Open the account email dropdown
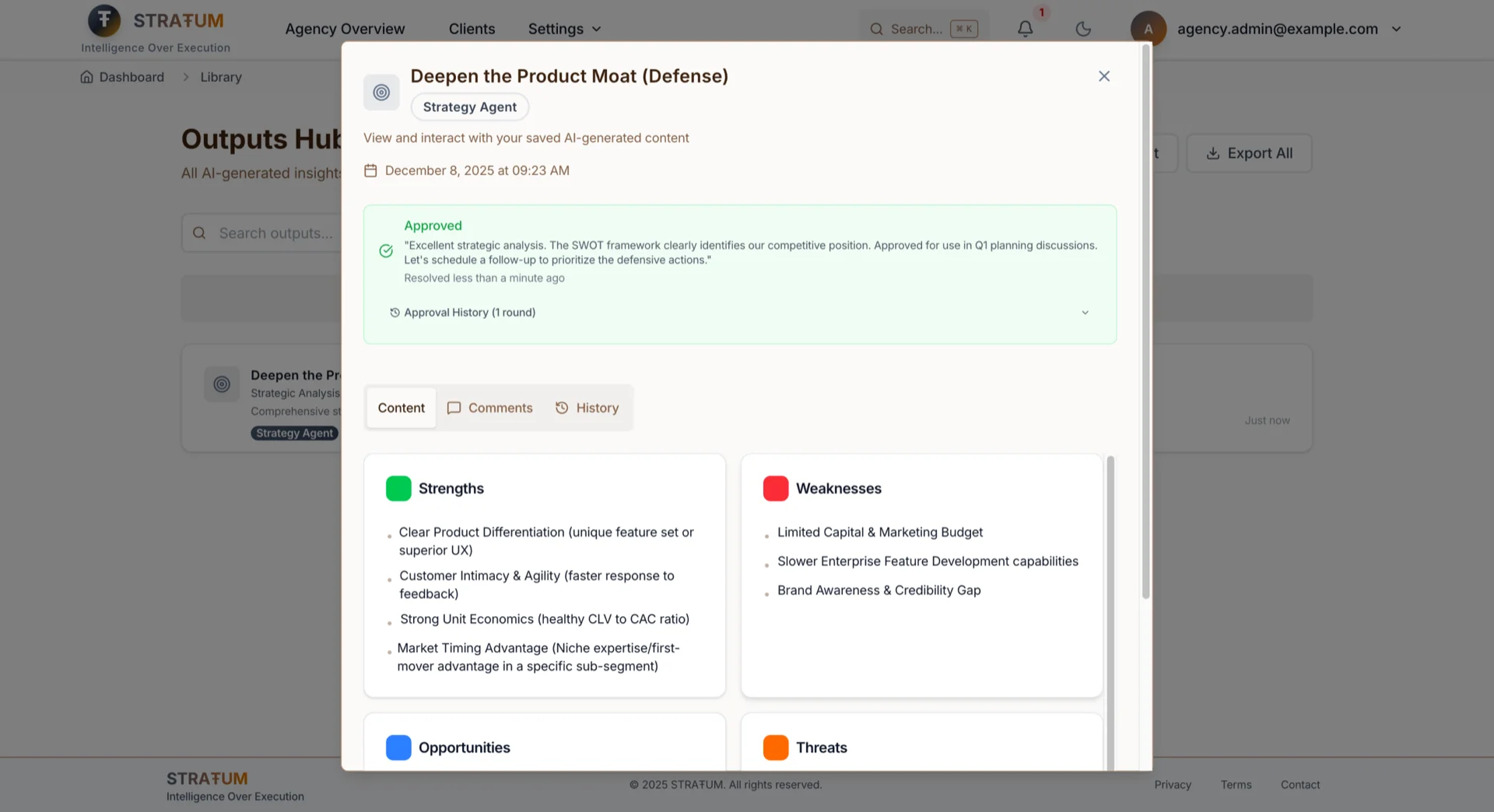The height and width of the screenshot is (812, 1494). (x=1396, y=29)
